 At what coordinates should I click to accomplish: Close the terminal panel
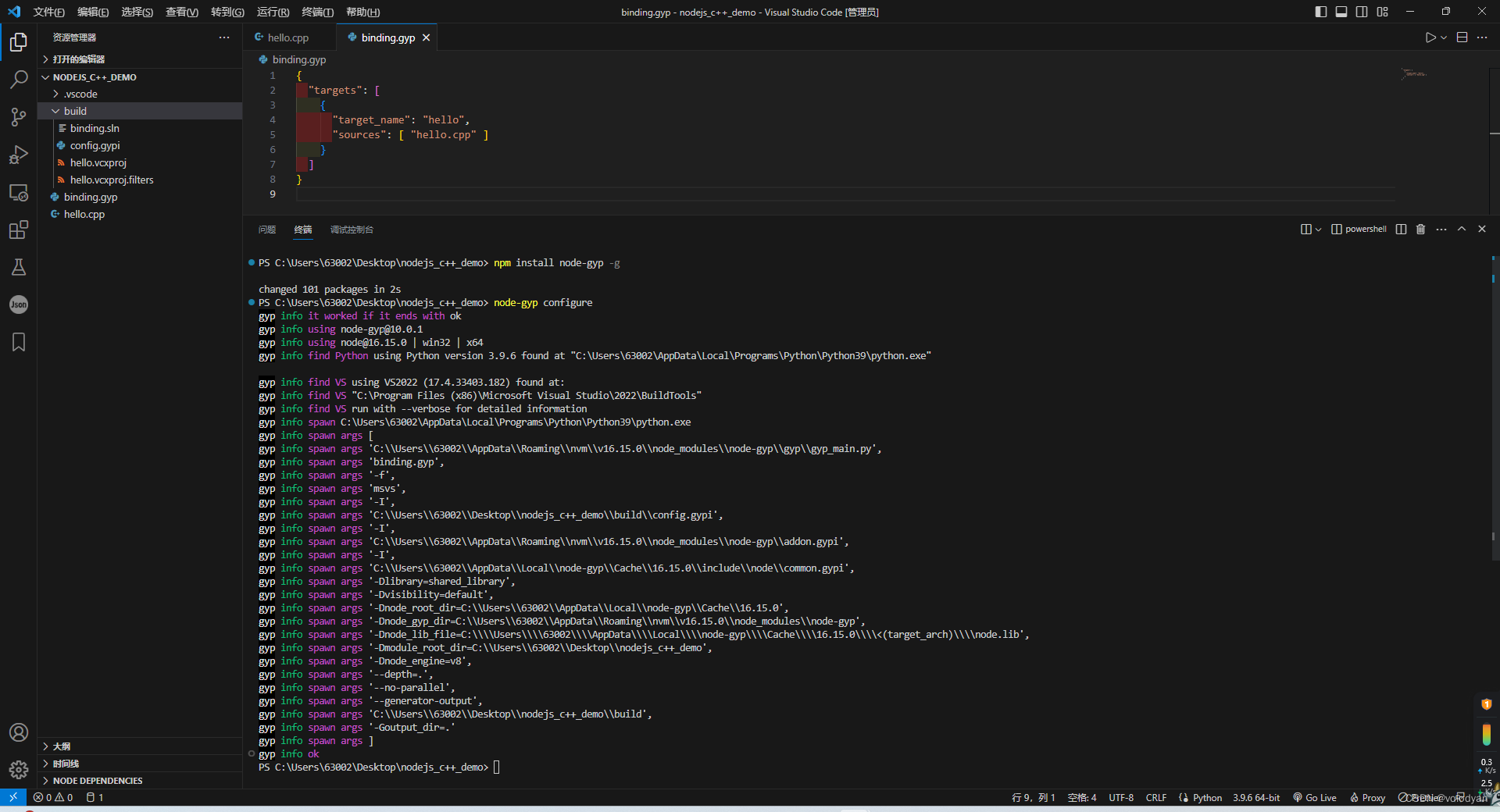click(1482, 229)
